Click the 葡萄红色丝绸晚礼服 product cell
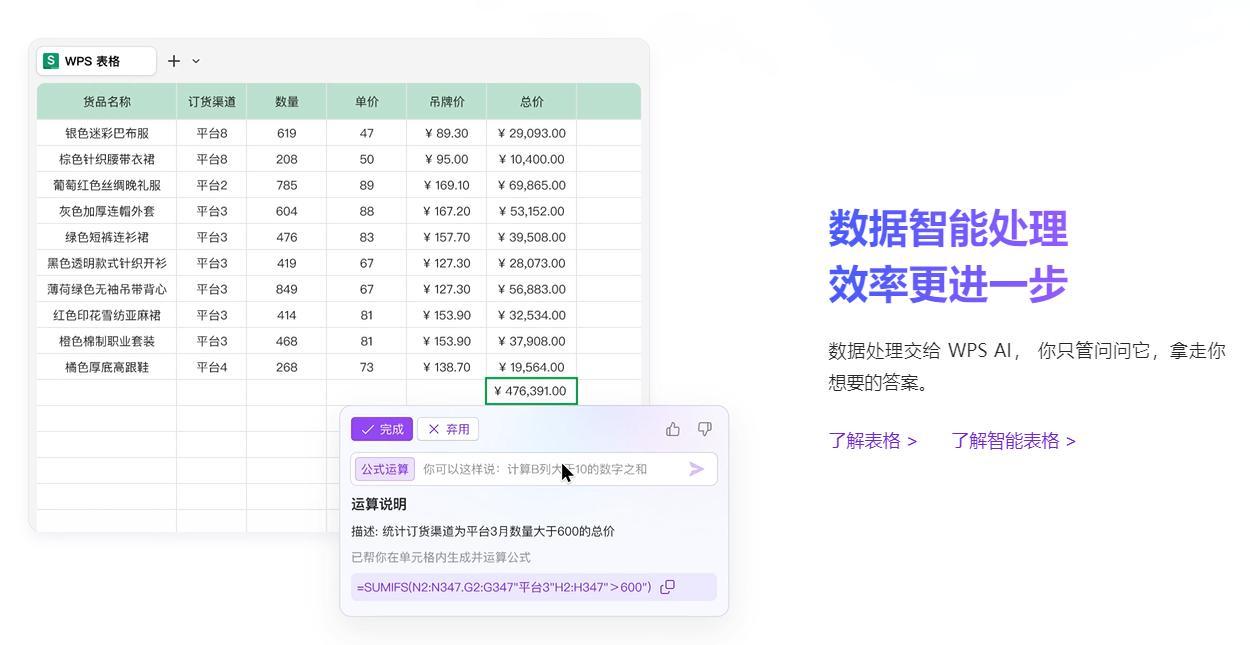The width and height of the screenshot is (1250, 645). (107, 185)
